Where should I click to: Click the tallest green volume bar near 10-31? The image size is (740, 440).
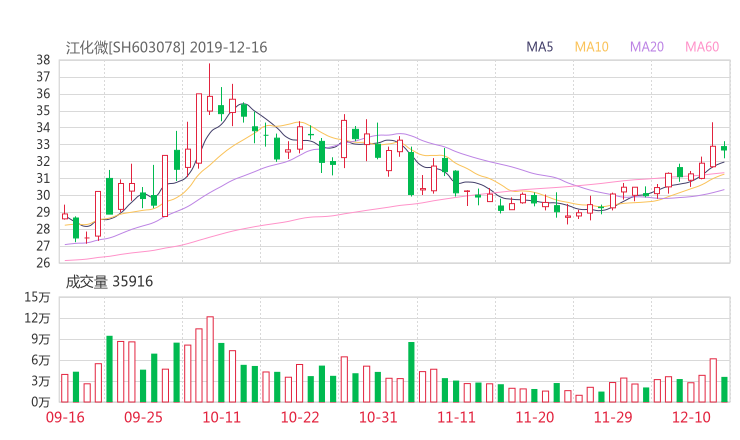point(411,372)
